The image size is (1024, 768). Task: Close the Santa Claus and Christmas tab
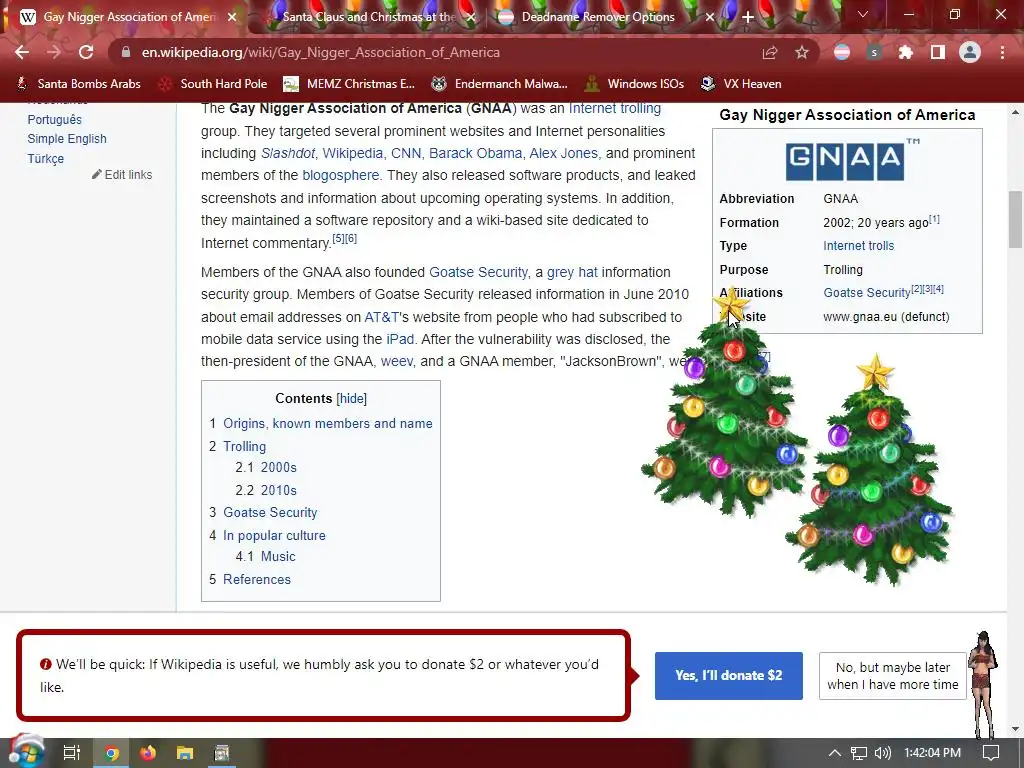tap(471, 17)
